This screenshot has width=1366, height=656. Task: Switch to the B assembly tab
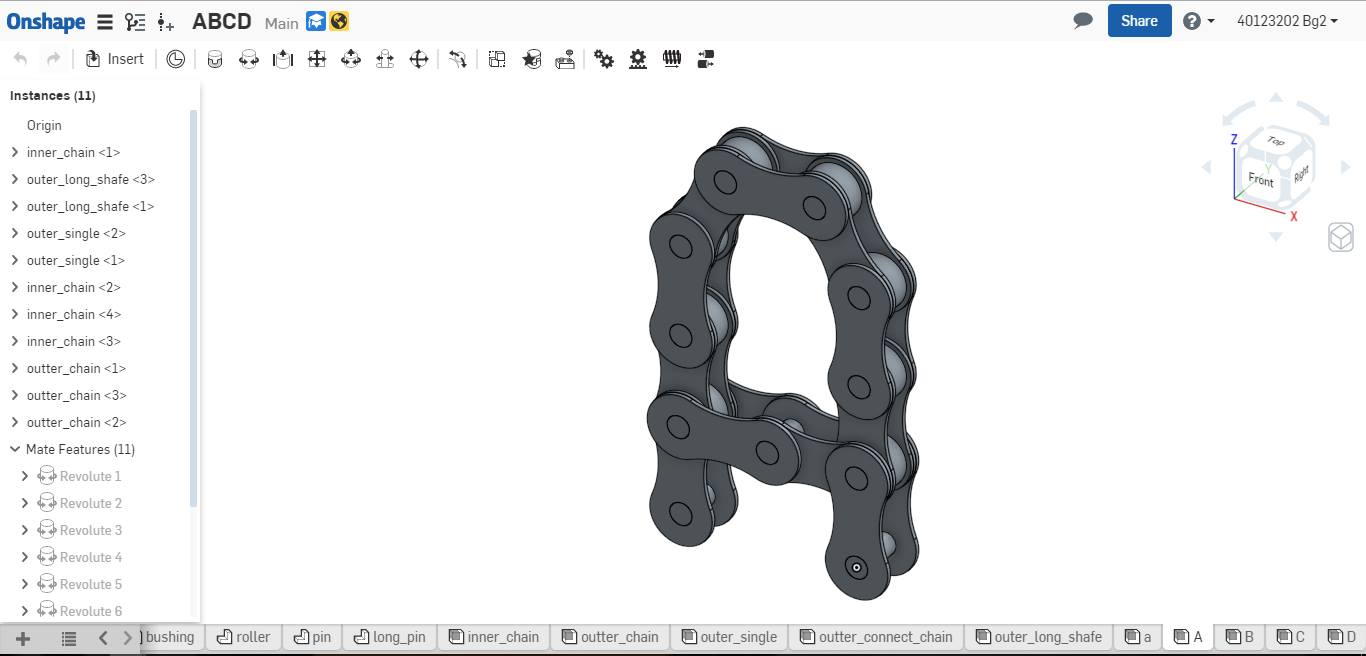pyautogui.click(x=1240, y=637)
